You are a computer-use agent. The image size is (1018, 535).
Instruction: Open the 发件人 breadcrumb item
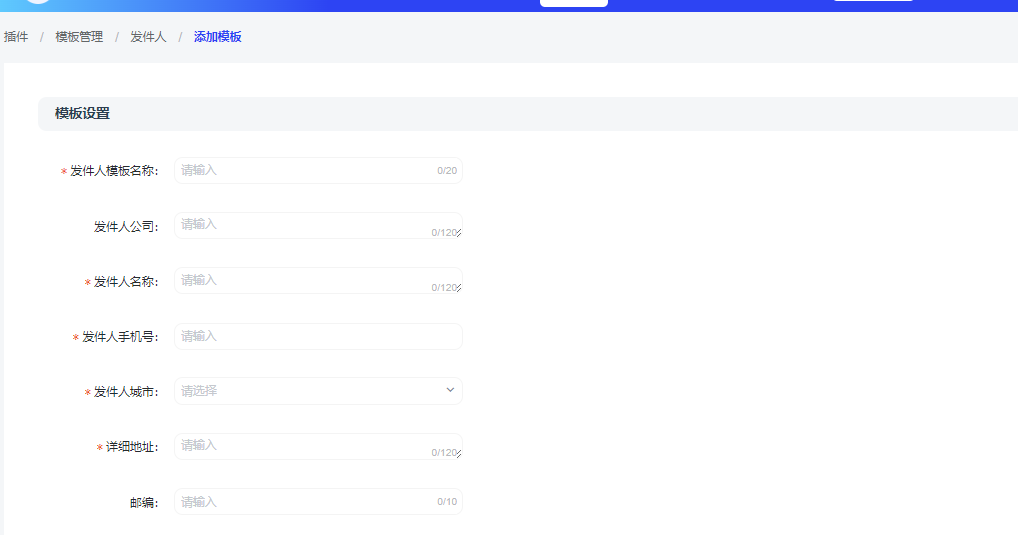tap(148, 37)
